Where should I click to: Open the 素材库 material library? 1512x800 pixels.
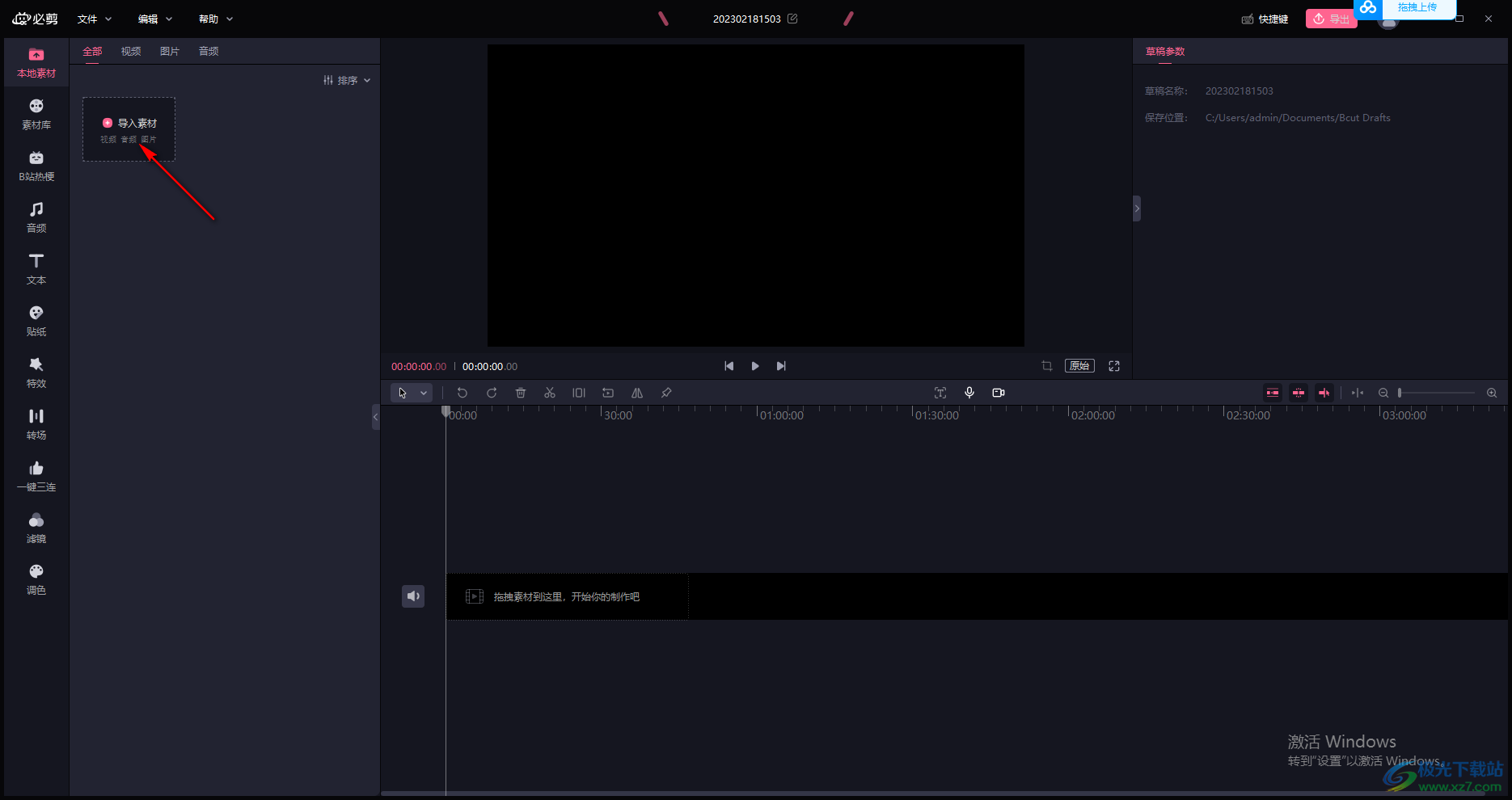pyautogui.click(x=36, y=115)
